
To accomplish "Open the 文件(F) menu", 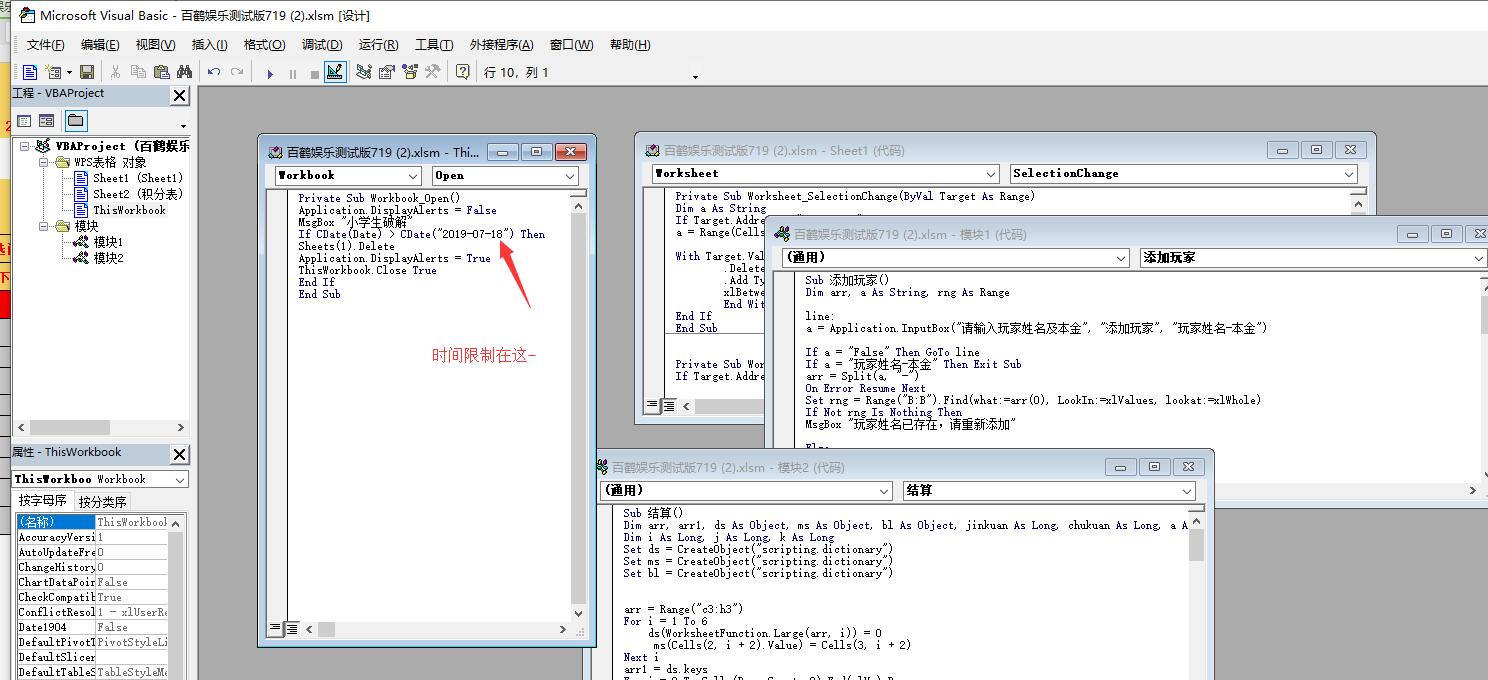I will coord(45,45).
